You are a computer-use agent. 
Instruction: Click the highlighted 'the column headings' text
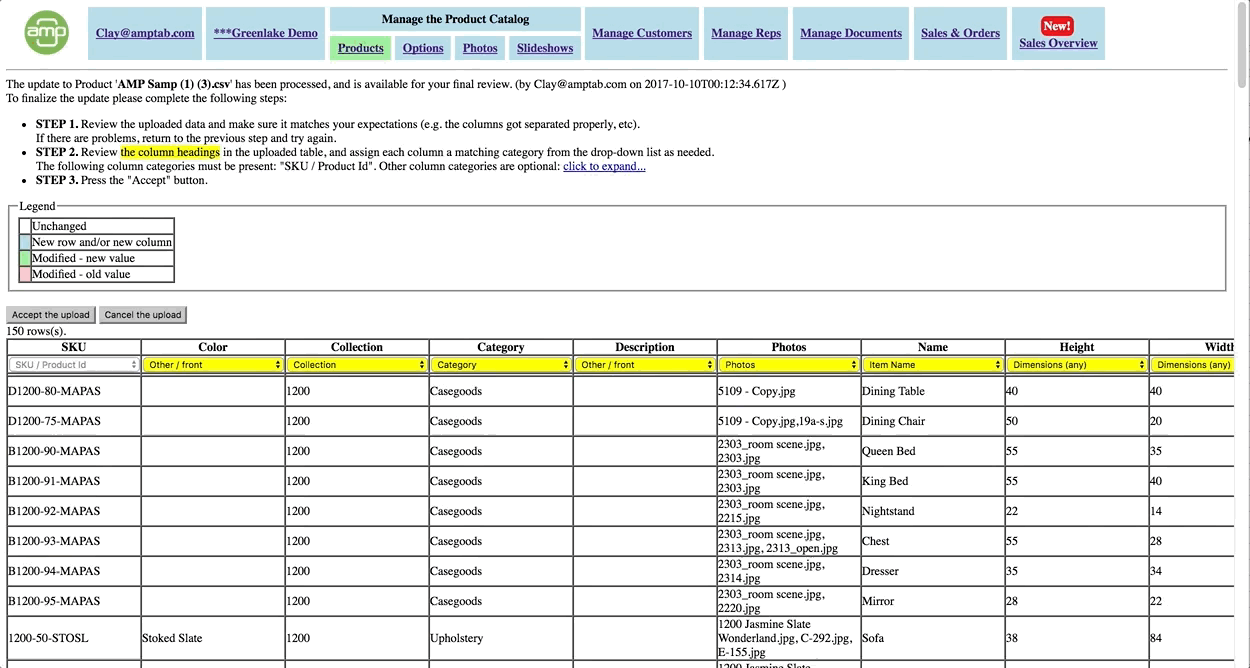[x=170, y=152]
